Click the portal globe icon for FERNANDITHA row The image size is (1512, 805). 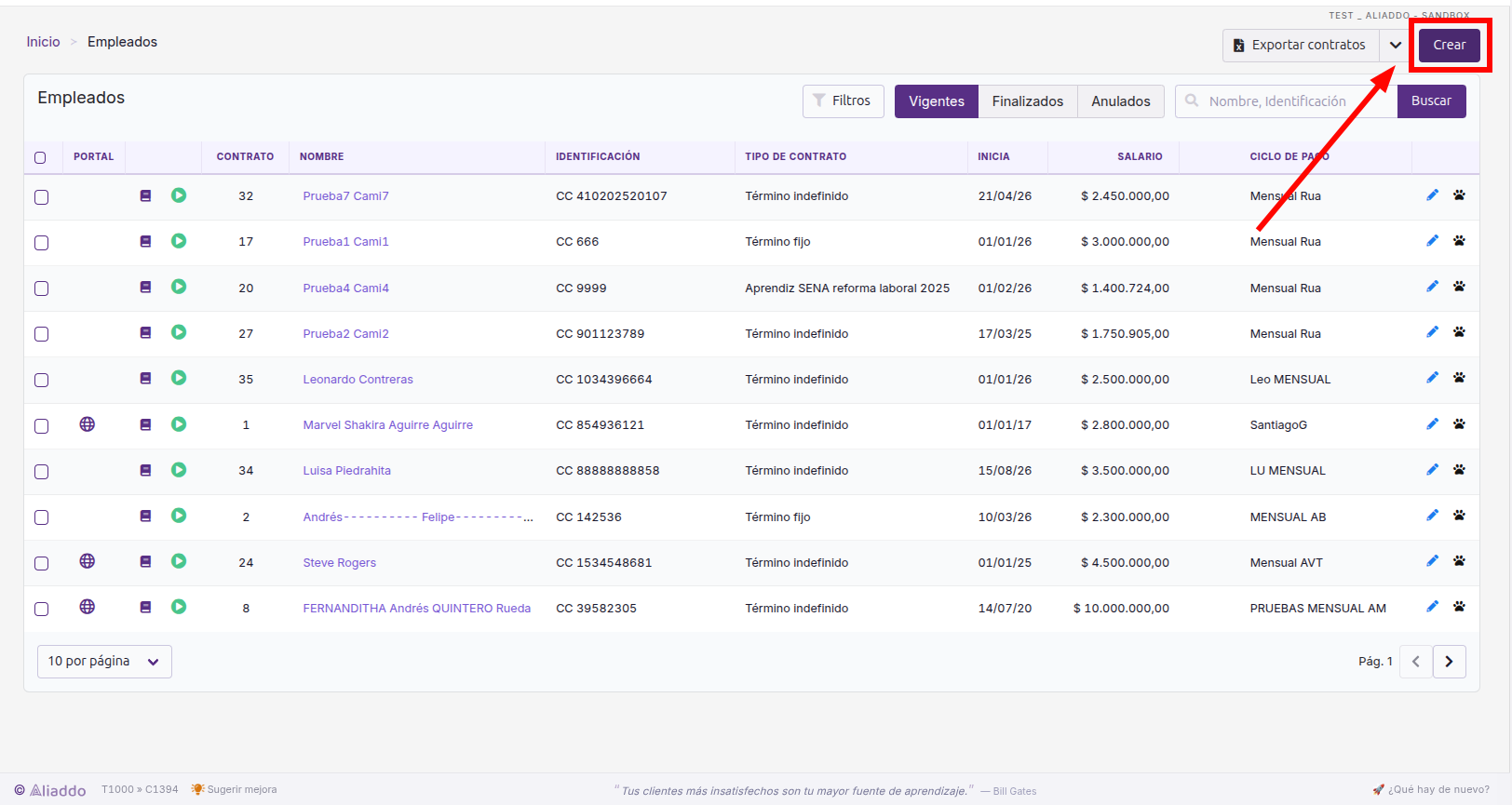[88, 607]
